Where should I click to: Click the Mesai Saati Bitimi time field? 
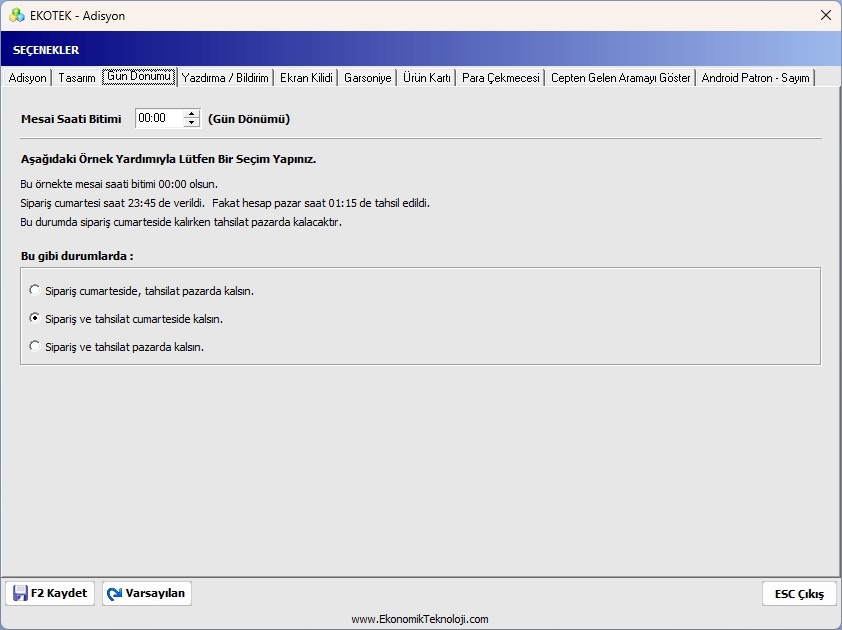click(159, 118)
